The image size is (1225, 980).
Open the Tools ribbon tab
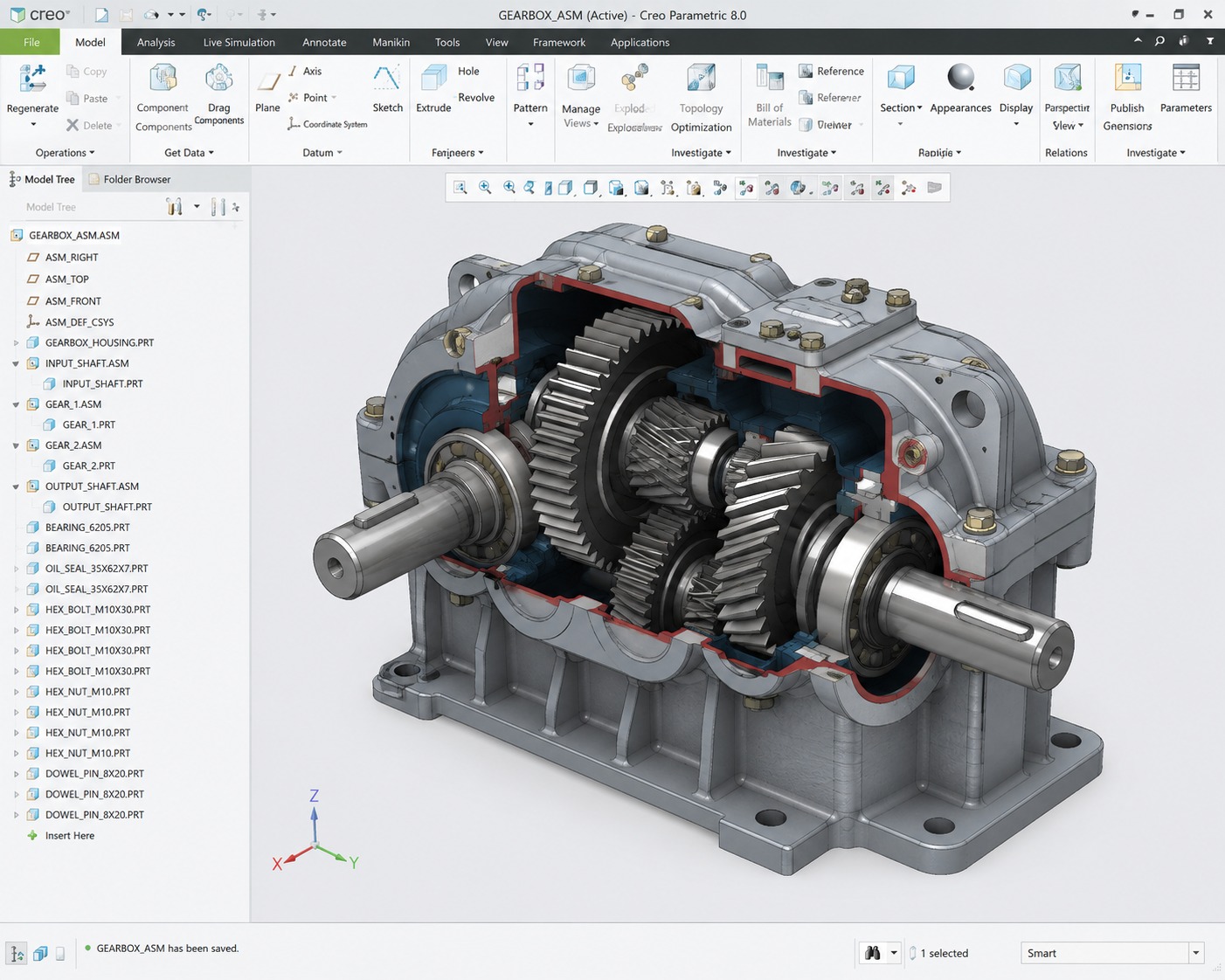[x=447, y=42]
